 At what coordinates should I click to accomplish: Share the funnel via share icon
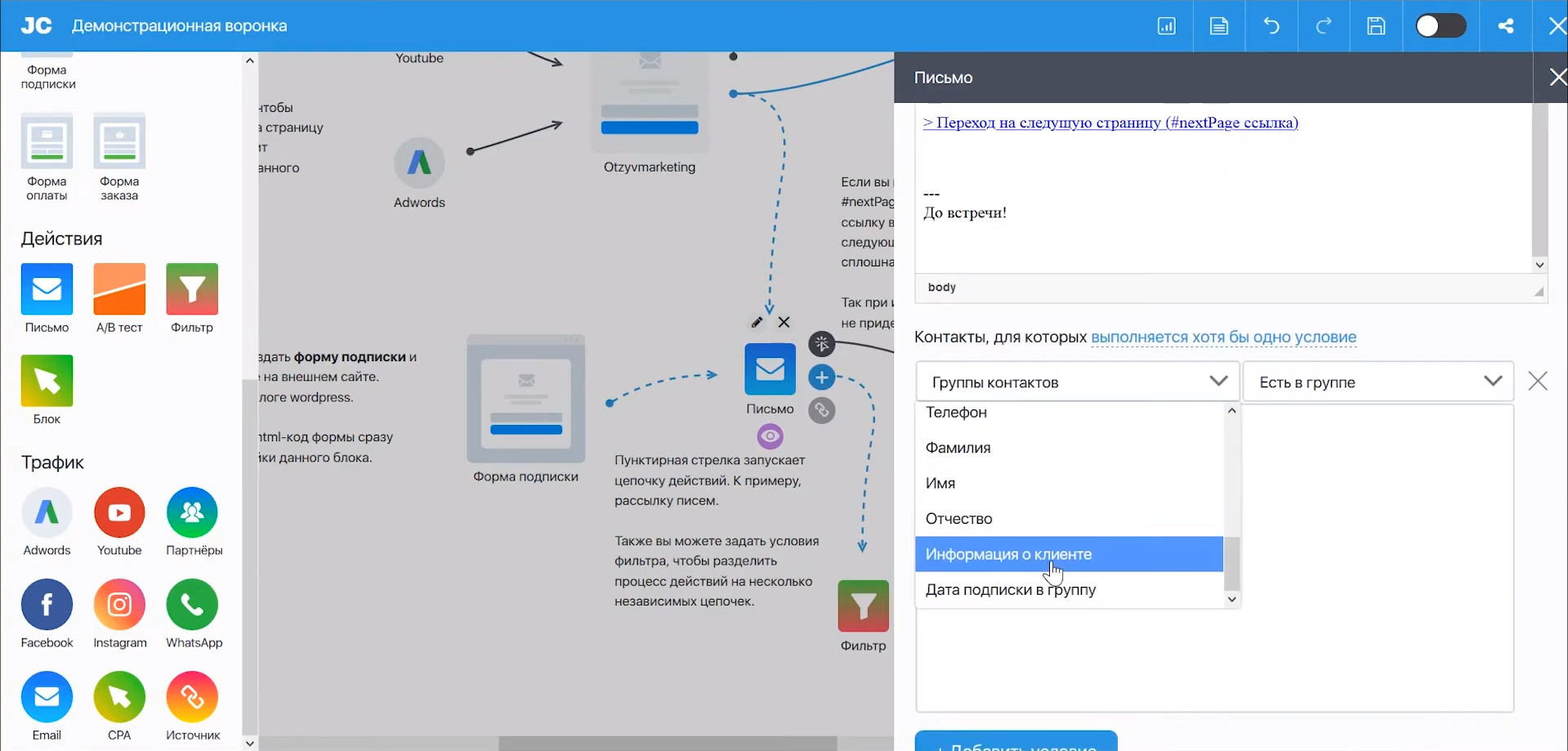coord(1506,26)
